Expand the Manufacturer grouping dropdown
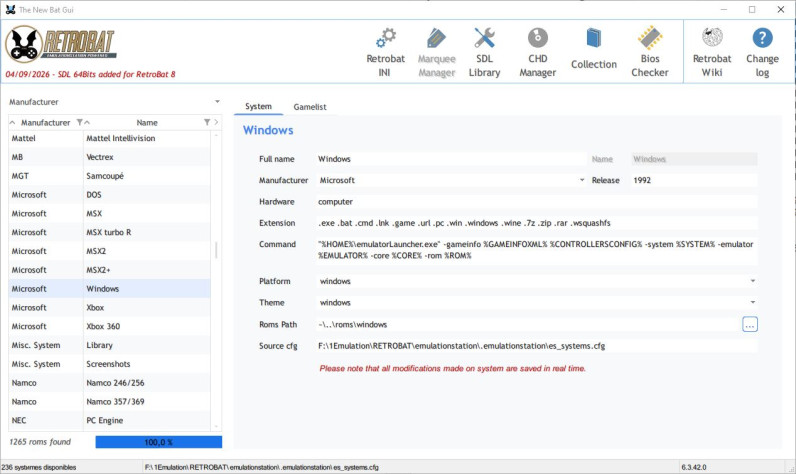Image resolution: width=796 pixels, height=474 pixels. pos(217,102)
